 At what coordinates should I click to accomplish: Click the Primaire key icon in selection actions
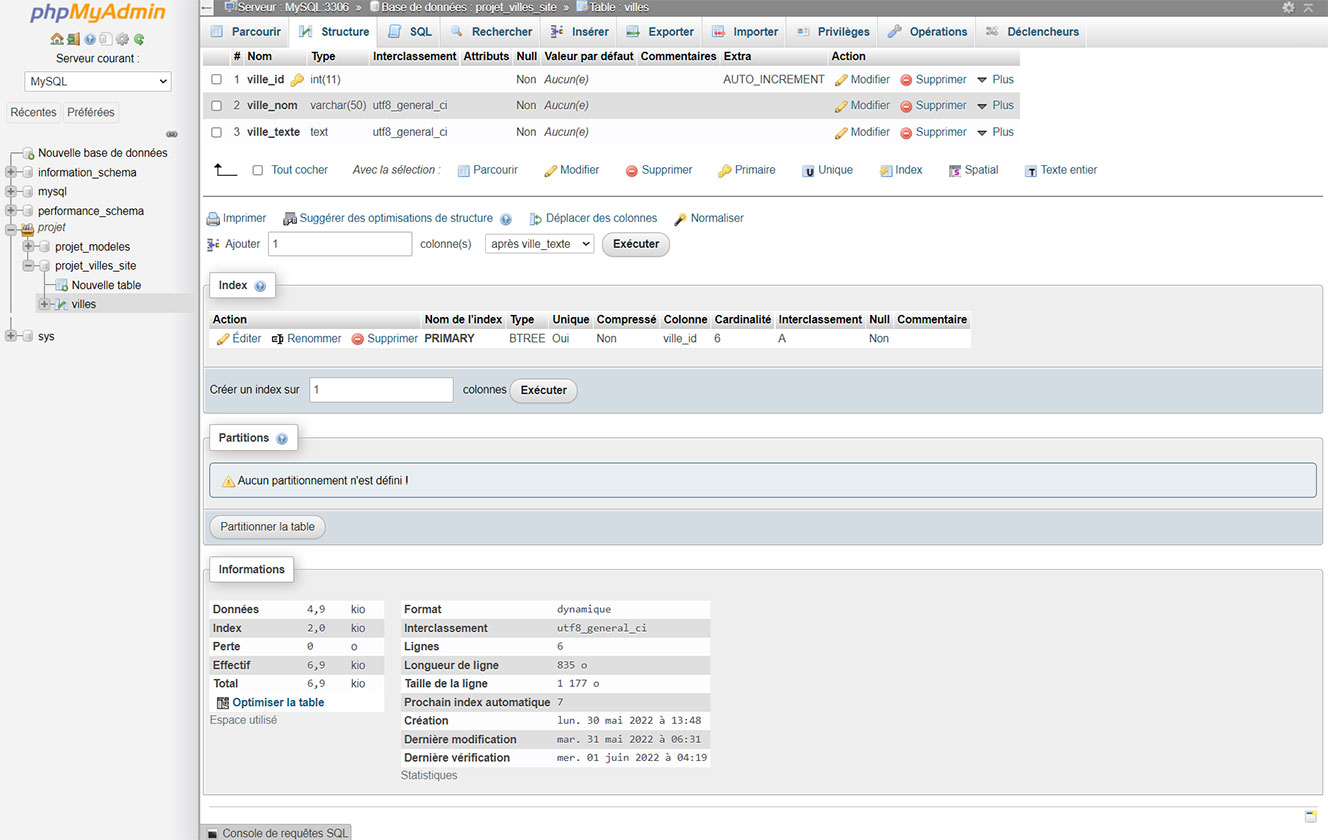[725, 171]
